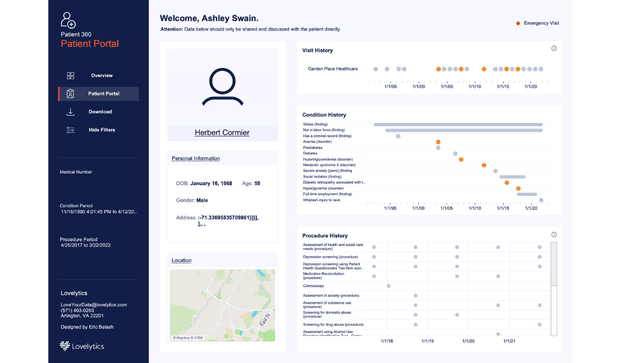
Task: Click the Stress (finding) condition bar
Action: pos(458,125)
